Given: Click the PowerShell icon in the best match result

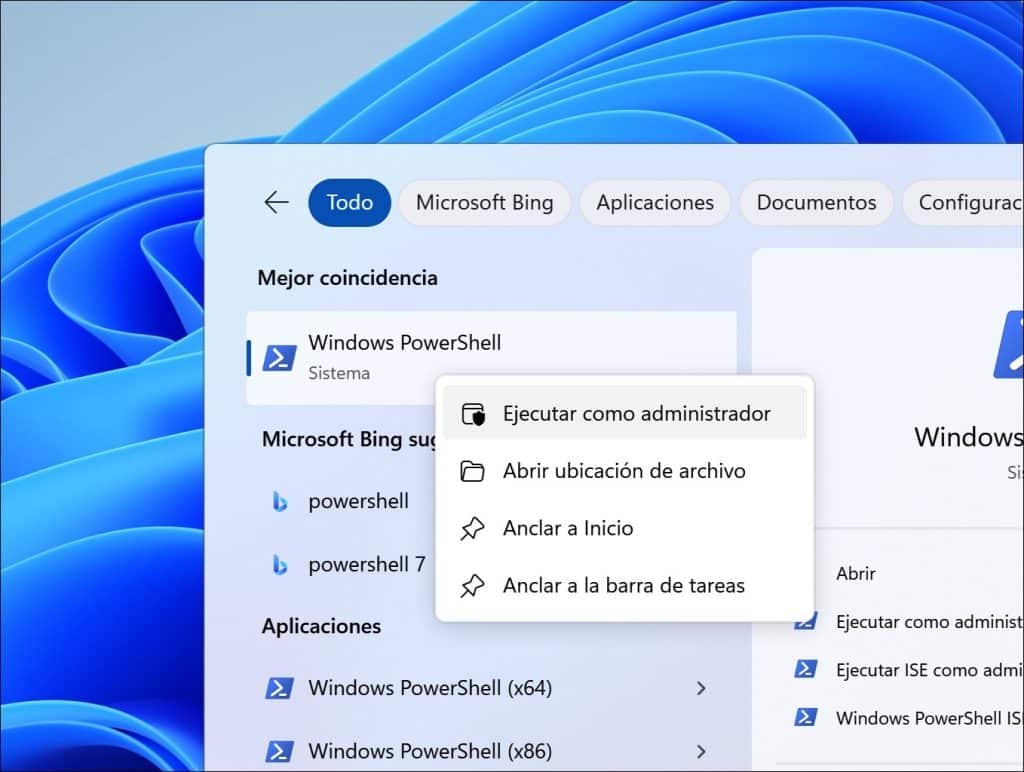Looking at the screenshot, I should (281, 355).
